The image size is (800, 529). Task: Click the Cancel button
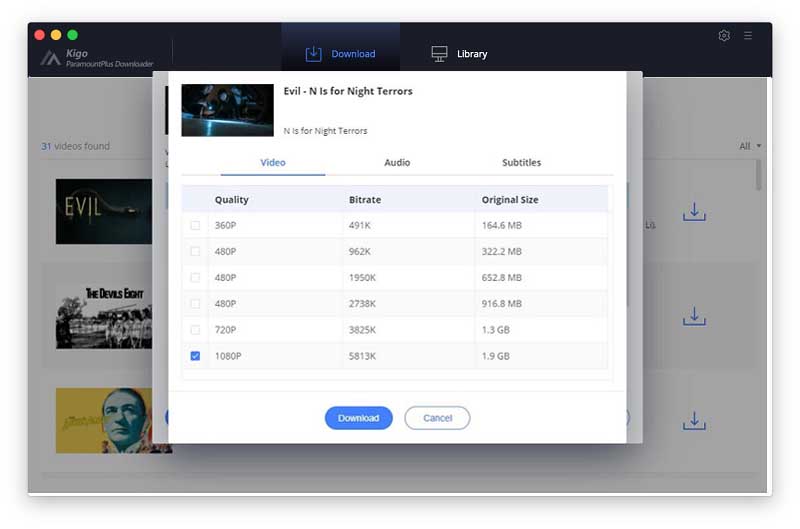pos(437,418)
